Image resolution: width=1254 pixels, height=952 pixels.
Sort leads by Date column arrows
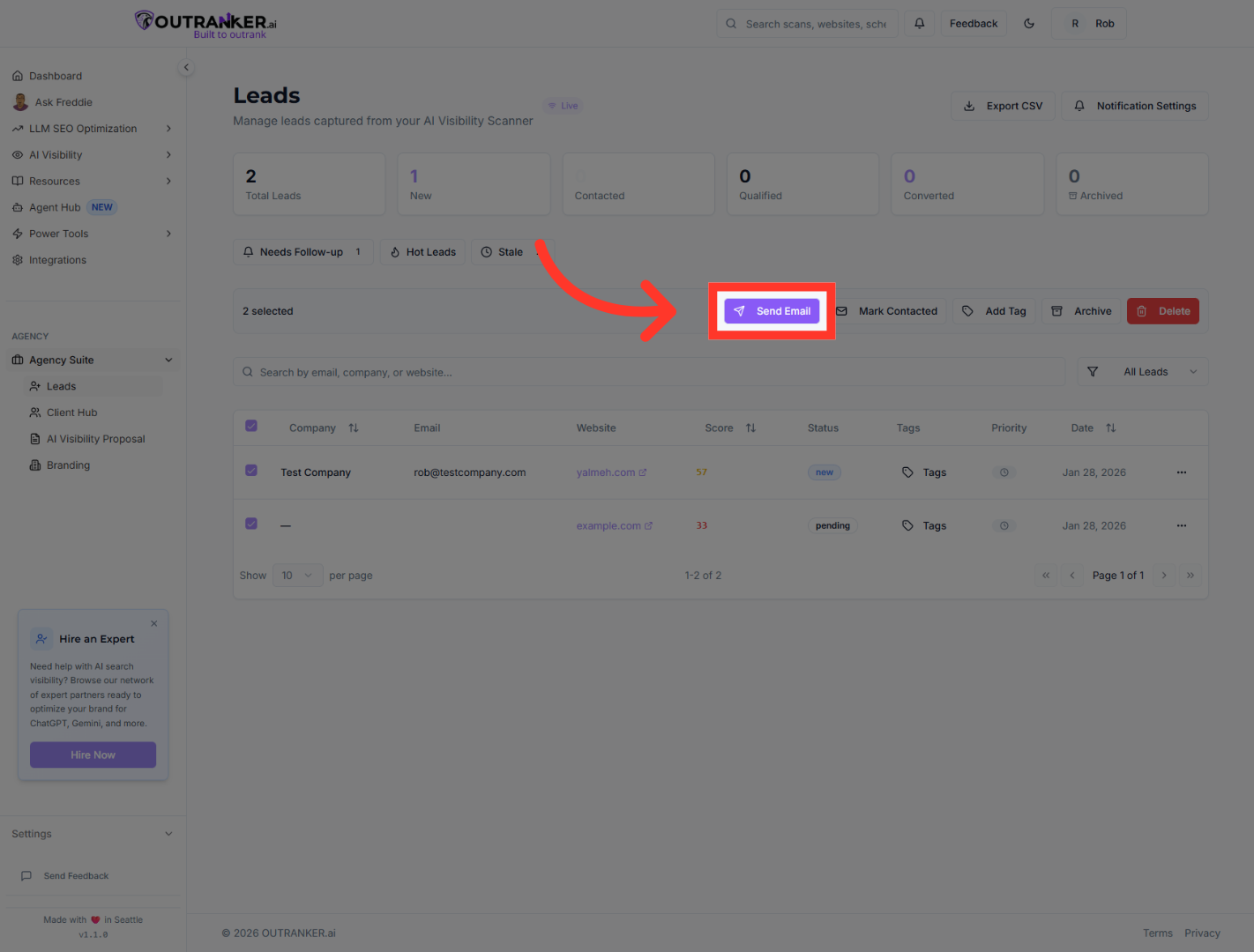[x=1111, y=428]
